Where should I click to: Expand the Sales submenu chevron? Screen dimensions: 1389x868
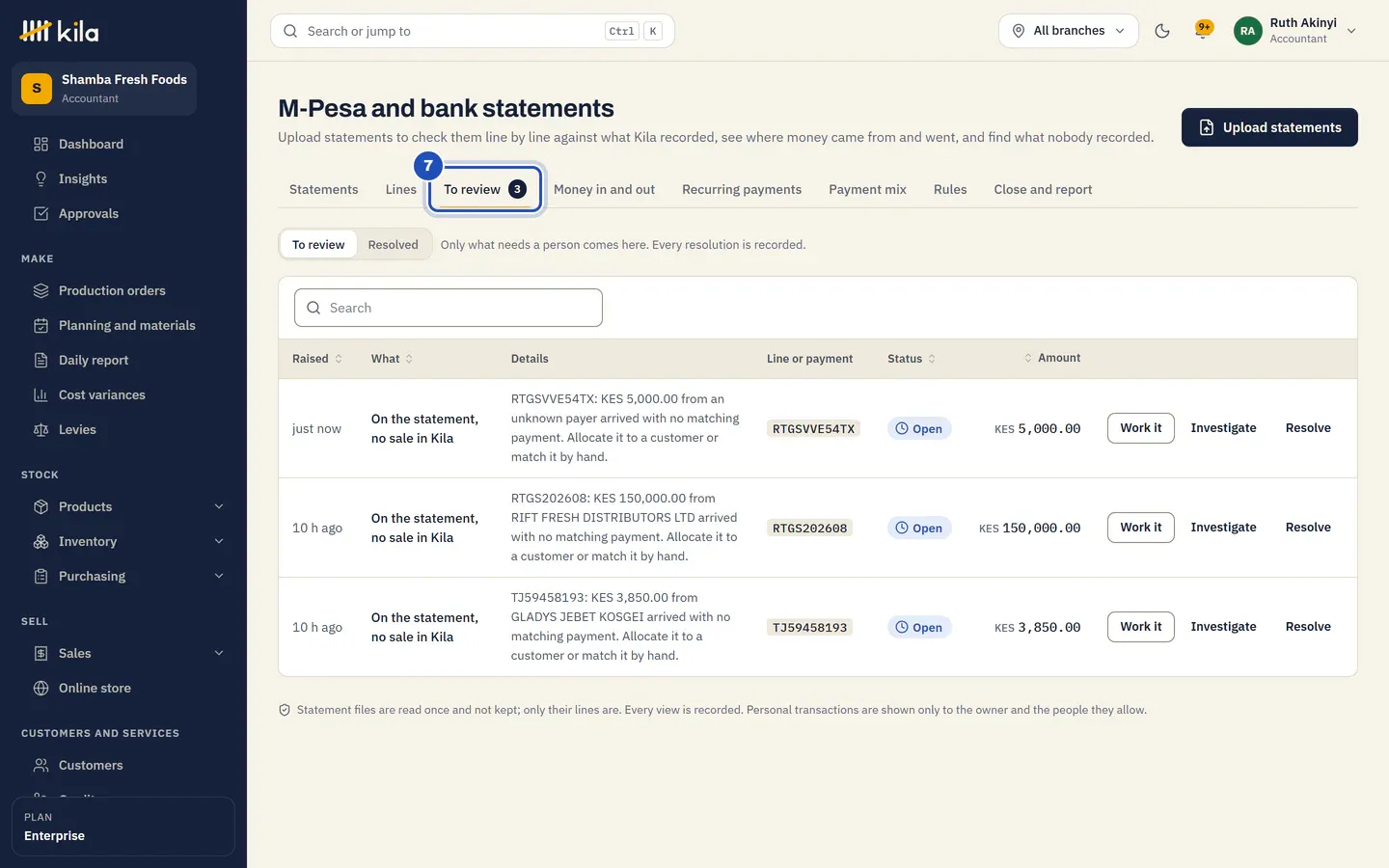(219, 654)
